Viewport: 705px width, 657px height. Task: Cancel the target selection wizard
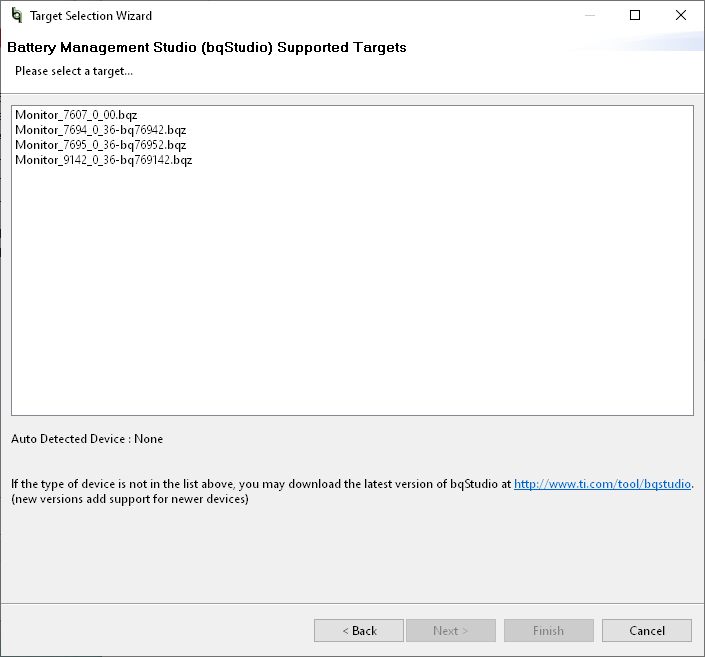point(647,631)
